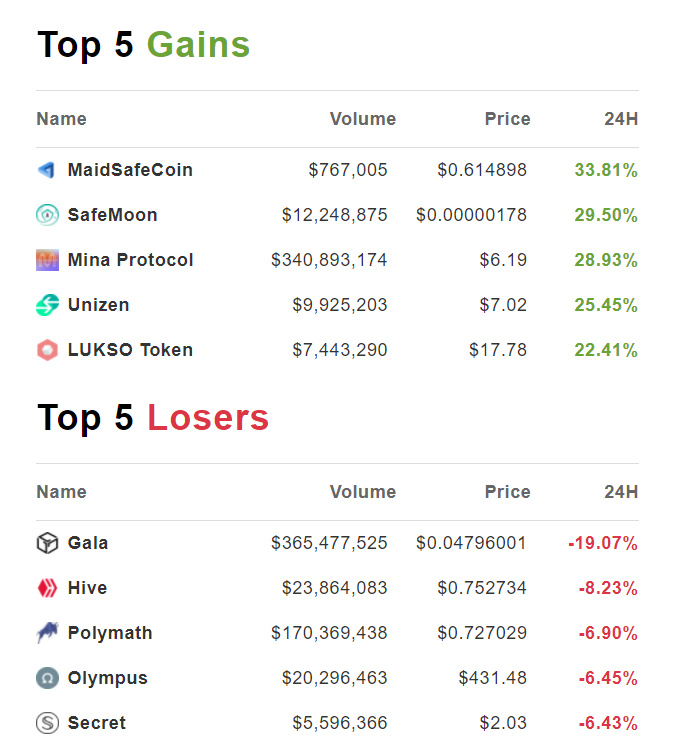Click Mina Protocol's 28.93% gain value
Screen dimensions: 674x746
(606, 260)
